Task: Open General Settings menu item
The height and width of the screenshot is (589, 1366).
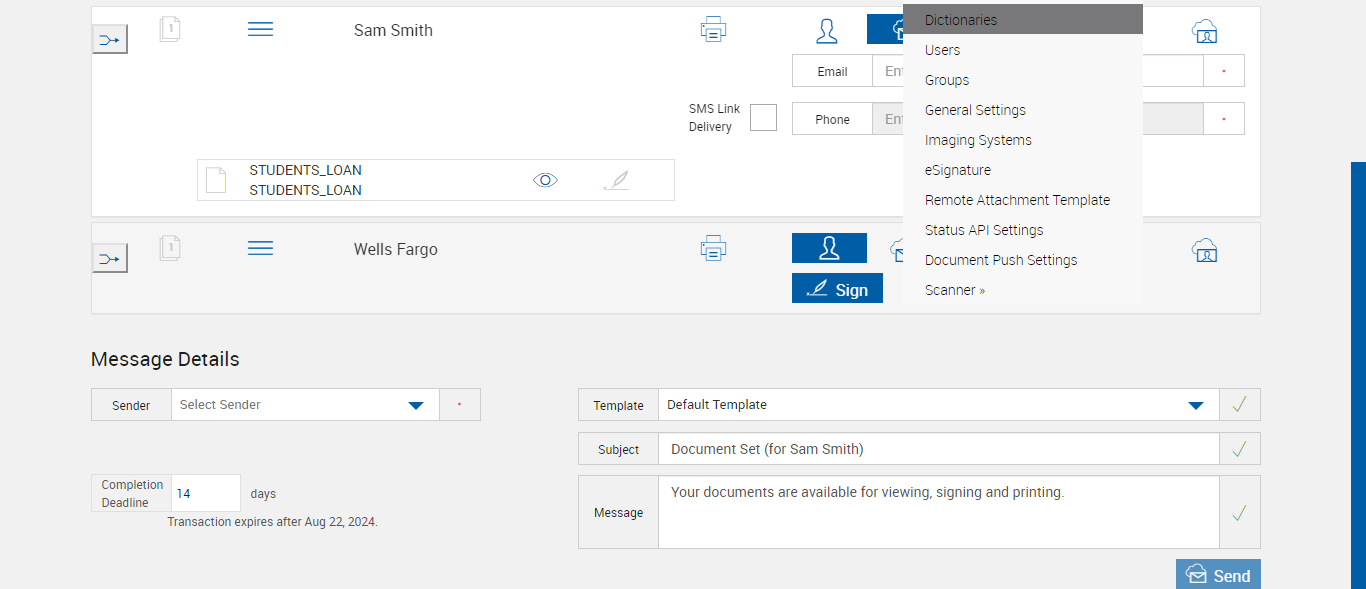Action: click(x=975, y=110)
